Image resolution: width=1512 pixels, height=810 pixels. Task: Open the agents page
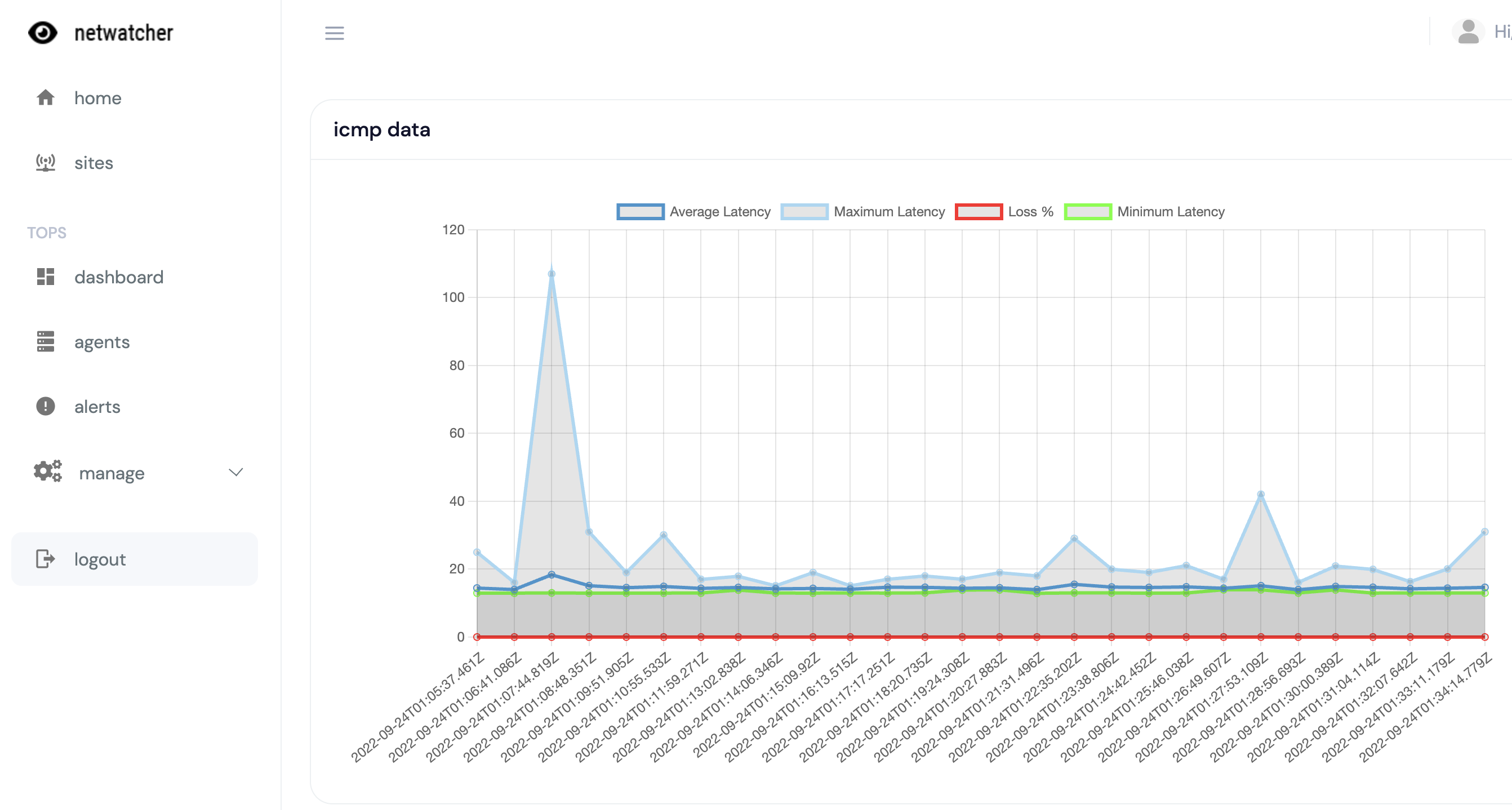pos(101,342)
